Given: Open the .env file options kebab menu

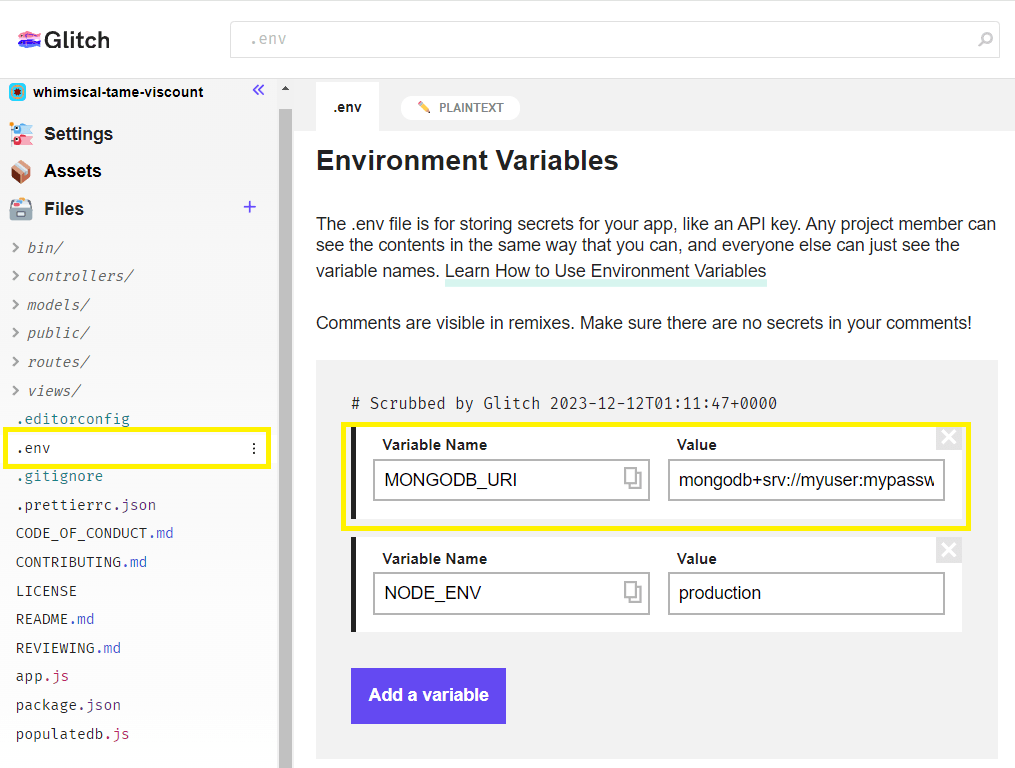Looking at the screenshot, I should (x=254, y=448).
